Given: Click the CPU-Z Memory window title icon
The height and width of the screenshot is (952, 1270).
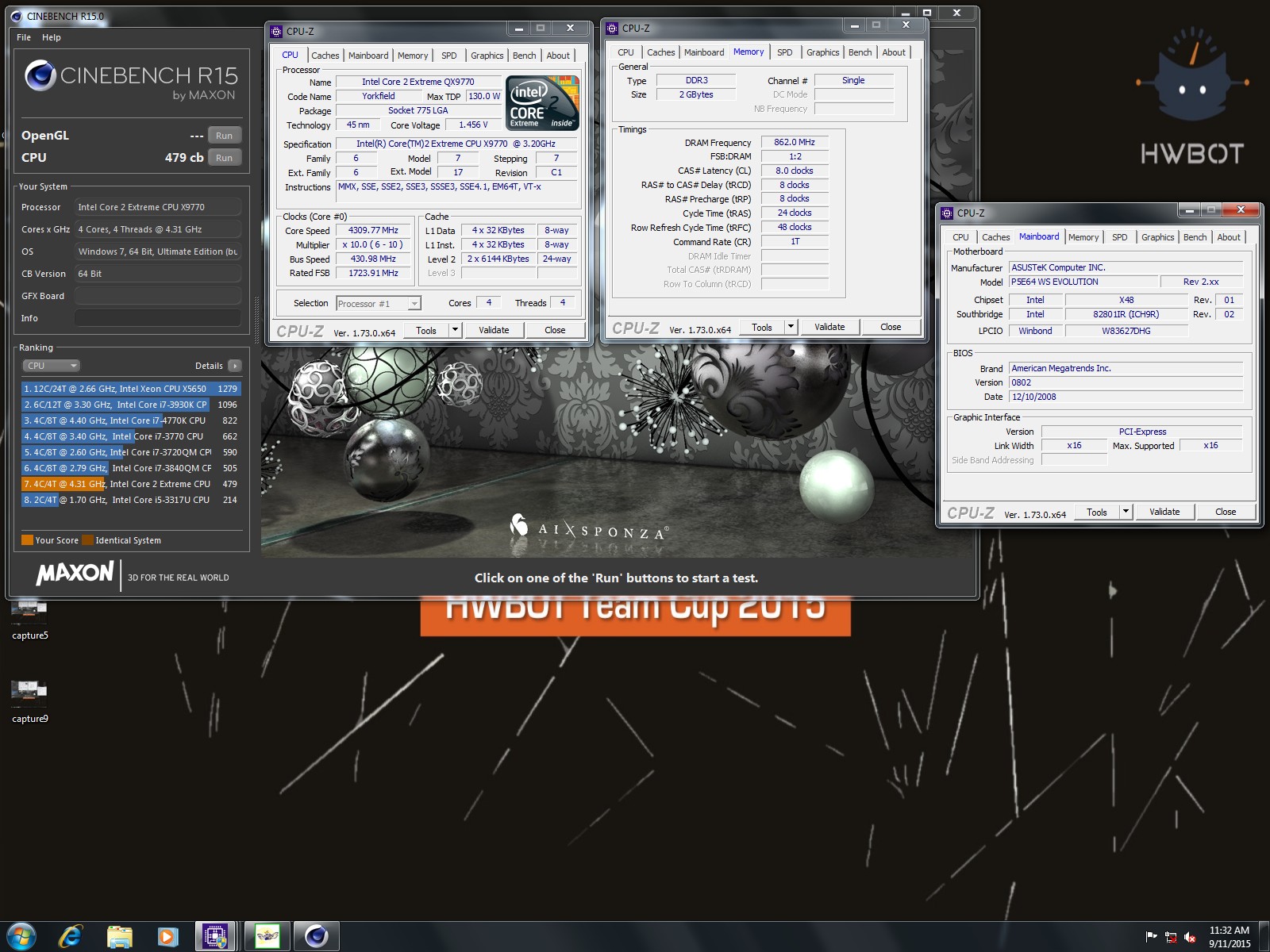Looking at the screenshot, I should (612, 29).
